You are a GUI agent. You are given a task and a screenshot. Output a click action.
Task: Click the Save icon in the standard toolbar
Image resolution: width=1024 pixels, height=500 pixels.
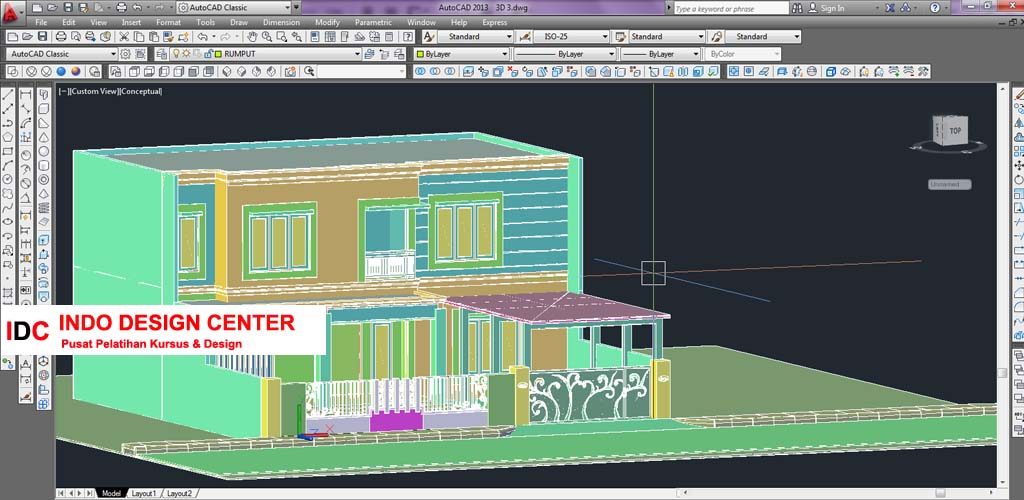click(42, 37)
